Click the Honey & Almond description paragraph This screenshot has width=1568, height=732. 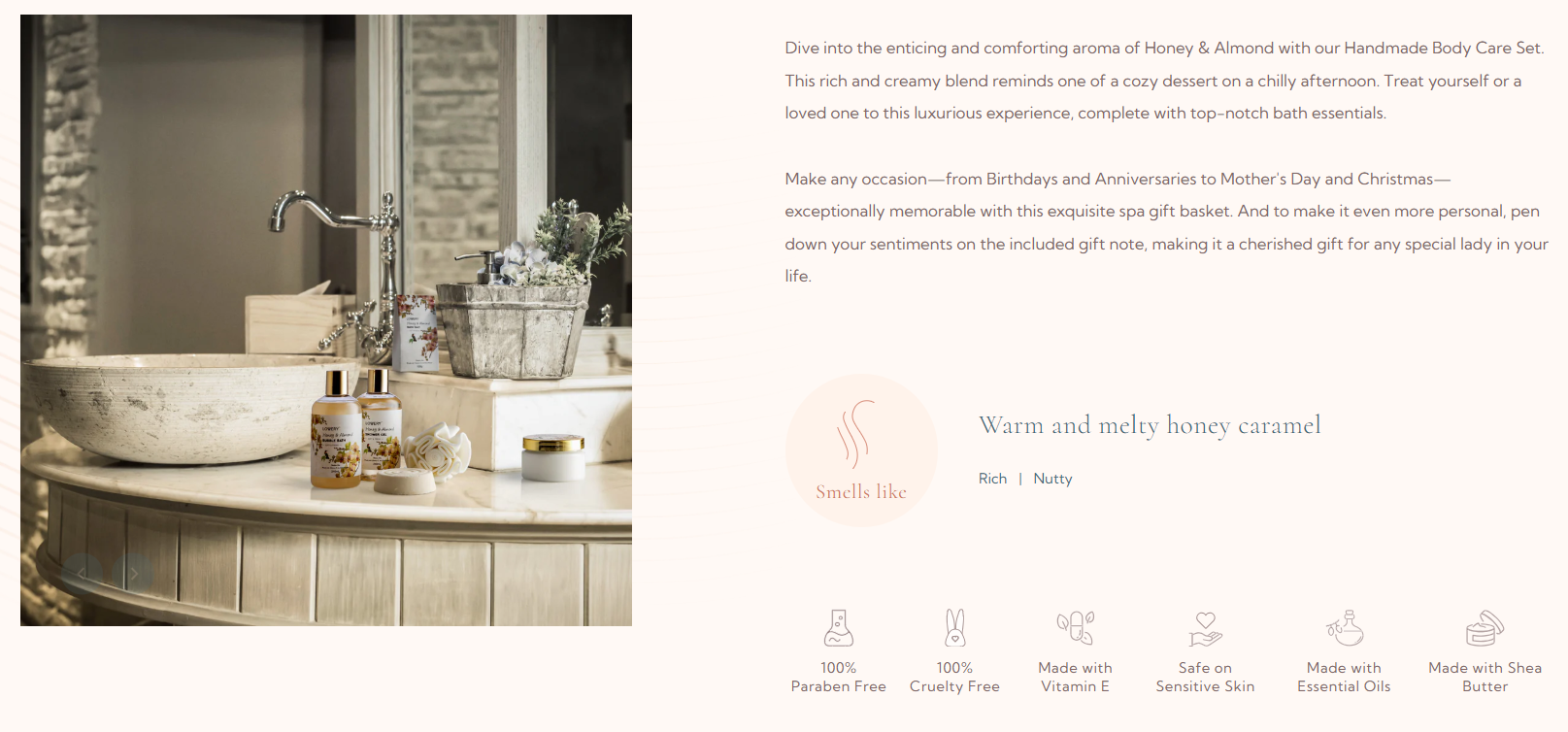pyautogui.click(x=1164, y=81)
